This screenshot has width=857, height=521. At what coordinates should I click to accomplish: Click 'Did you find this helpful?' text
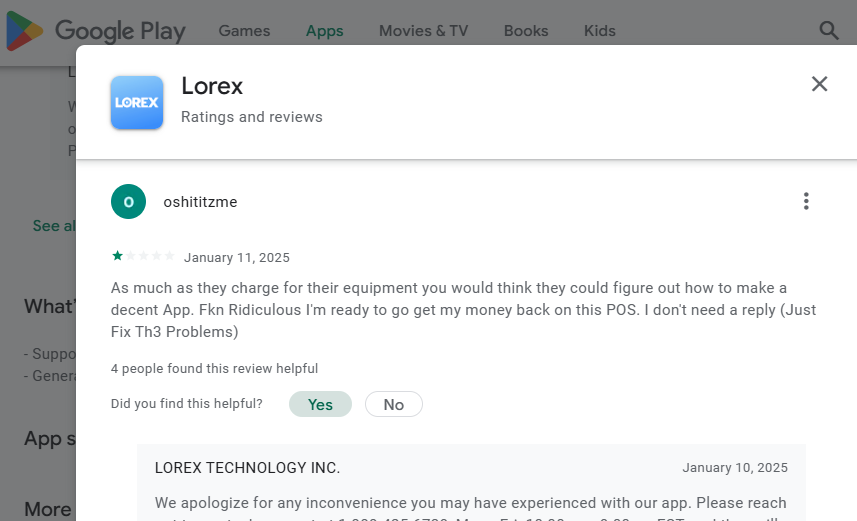(x=187, y=403)
